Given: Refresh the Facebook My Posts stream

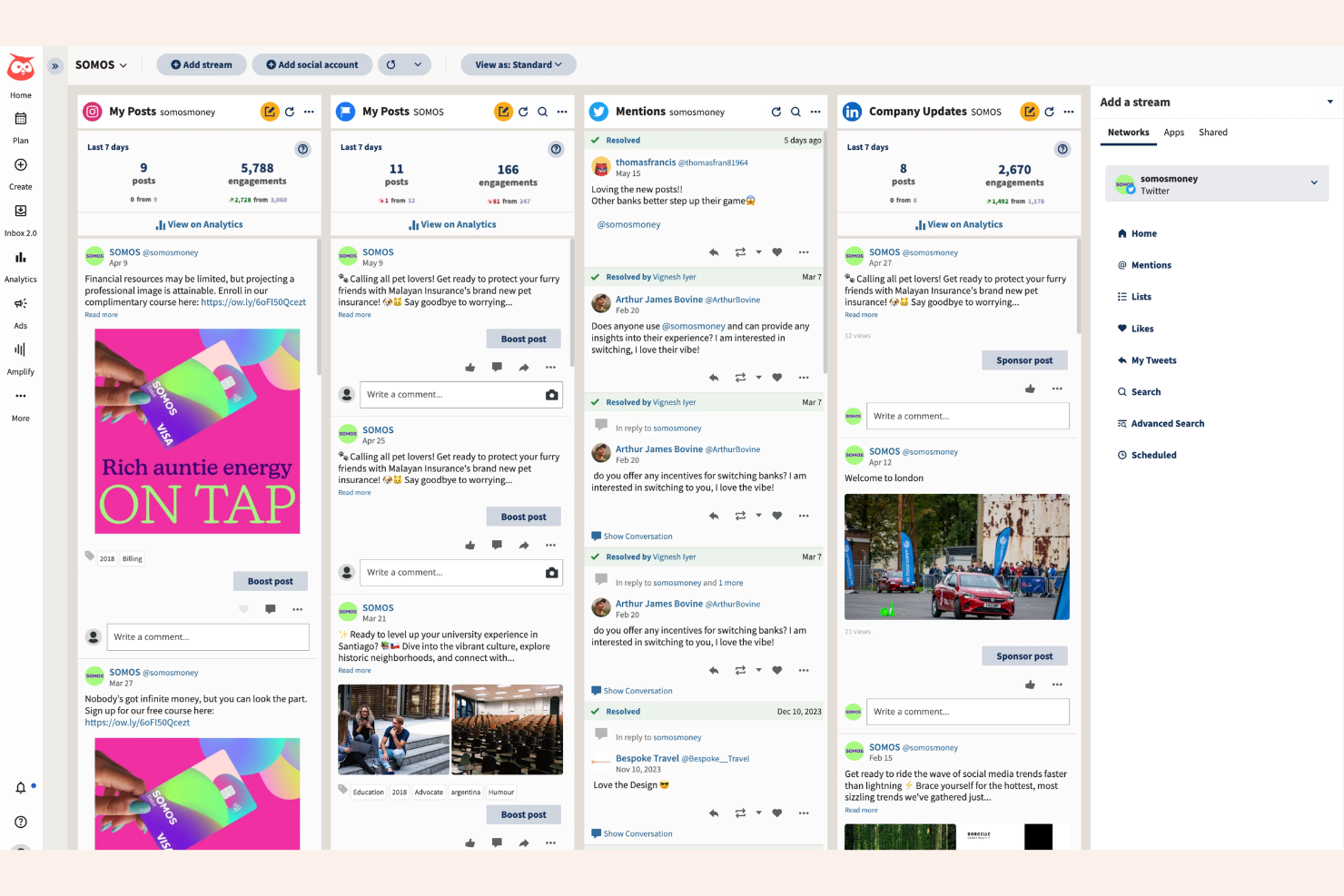Looking at the screenshot, I should click(x=523, y=112).
